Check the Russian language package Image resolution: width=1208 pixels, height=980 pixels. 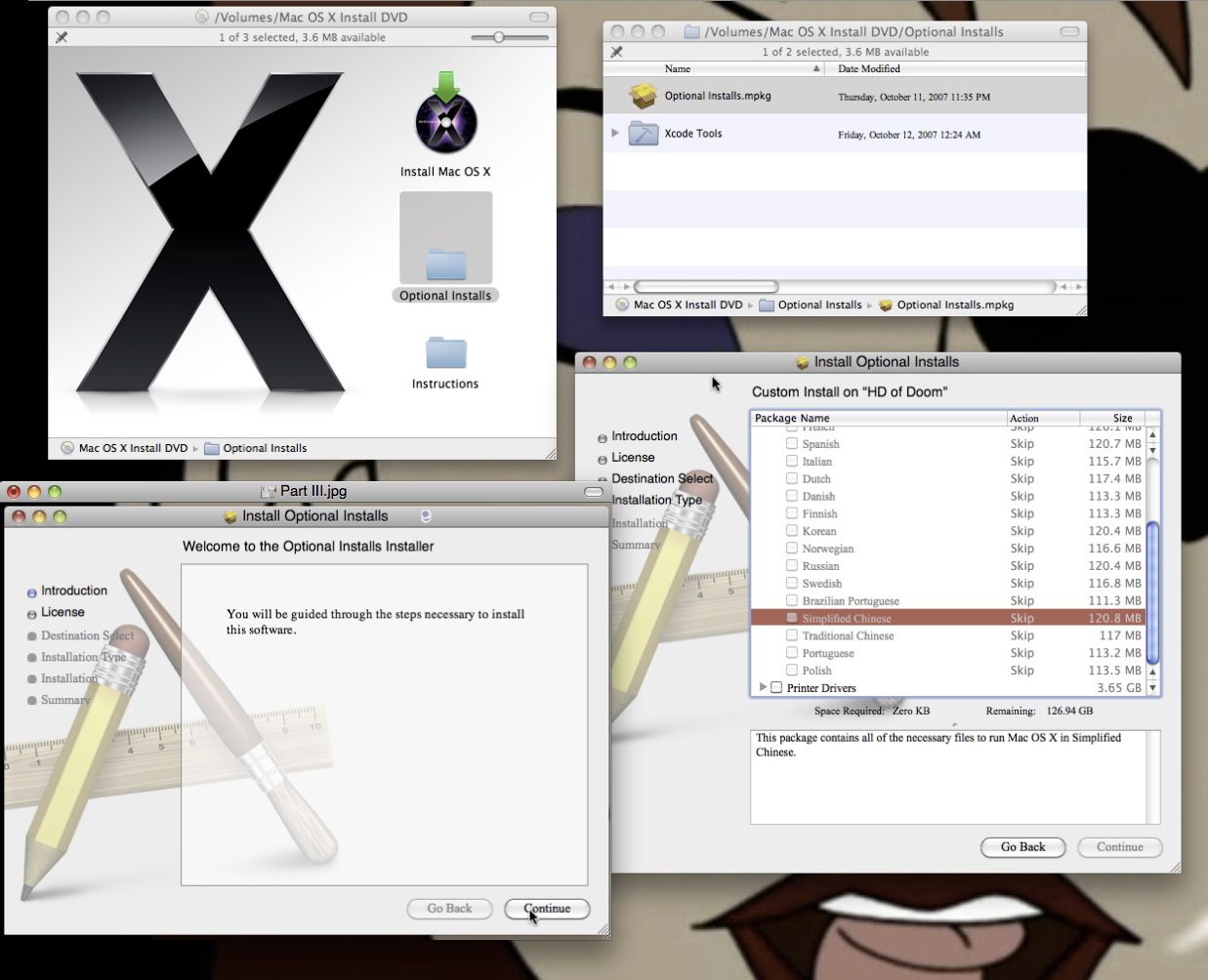(792, 565)
